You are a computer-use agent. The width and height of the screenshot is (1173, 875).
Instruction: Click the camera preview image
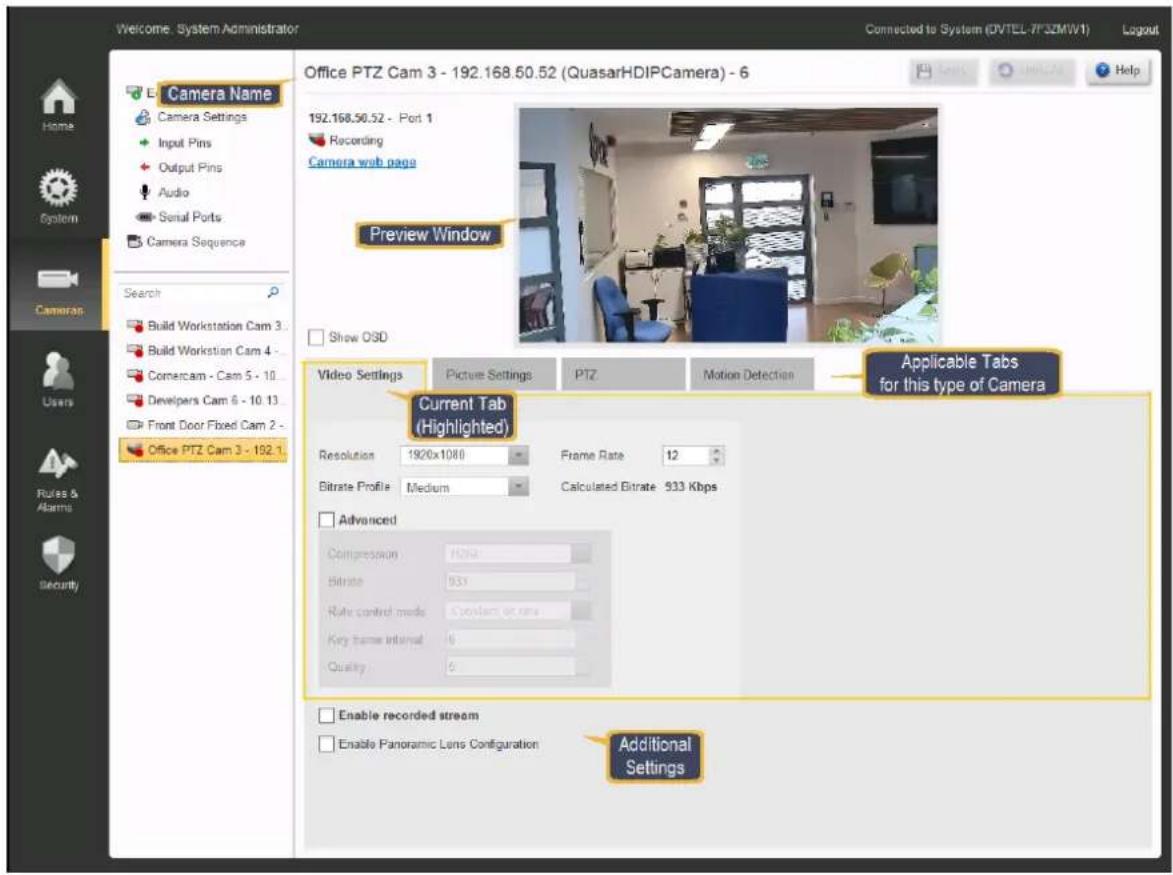coord(728,225)
